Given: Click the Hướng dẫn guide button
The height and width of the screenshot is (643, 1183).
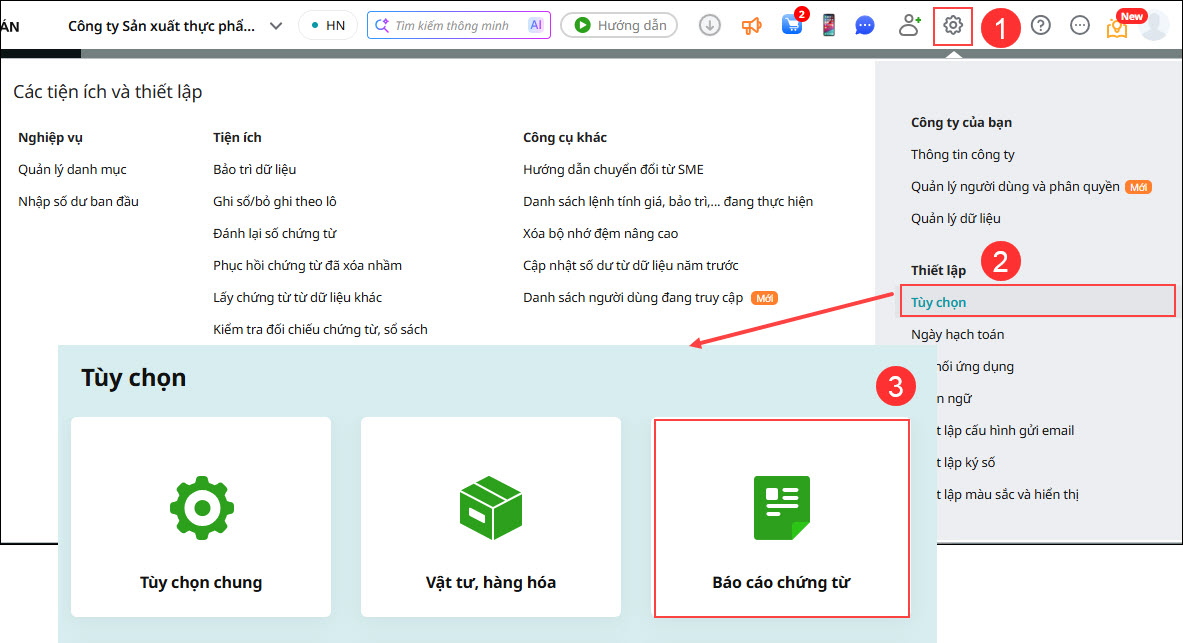Looking at the screenshot, I should [x=619, y=25].
